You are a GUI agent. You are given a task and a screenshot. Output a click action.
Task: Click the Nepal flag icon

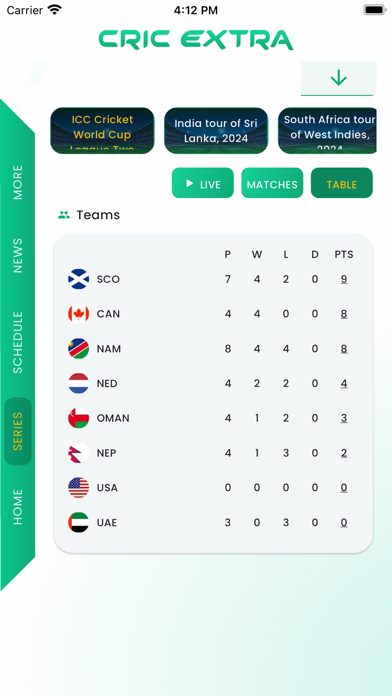point(79,453)
